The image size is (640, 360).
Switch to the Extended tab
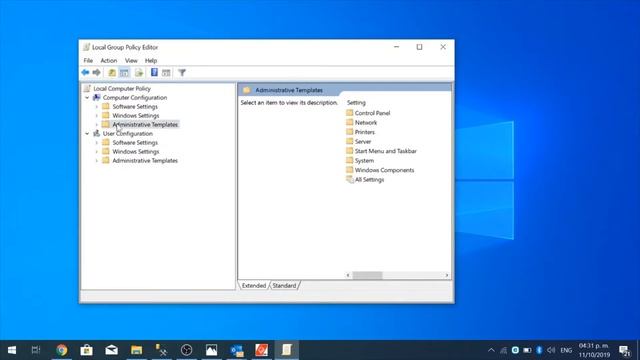click(253, 285)
